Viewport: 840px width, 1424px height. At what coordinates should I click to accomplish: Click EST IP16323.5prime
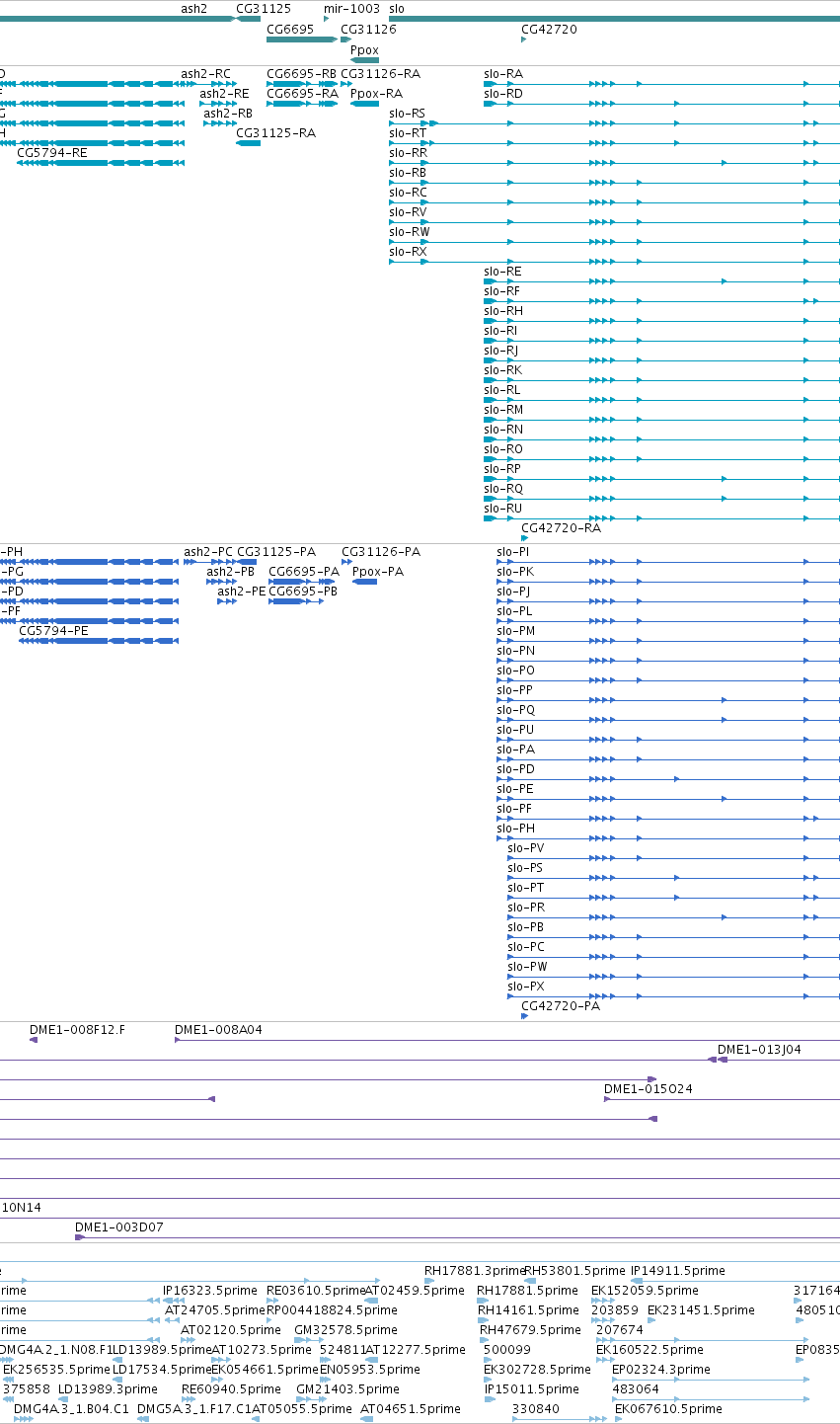[210, 1291]
